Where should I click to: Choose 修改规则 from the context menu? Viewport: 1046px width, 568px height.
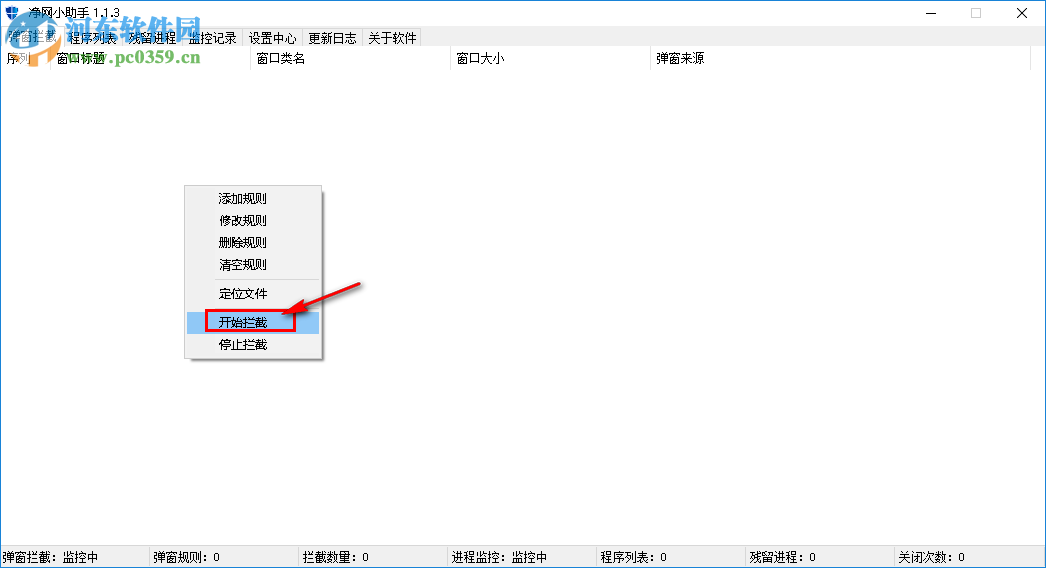pyautogui.click(x=253, y=220)
